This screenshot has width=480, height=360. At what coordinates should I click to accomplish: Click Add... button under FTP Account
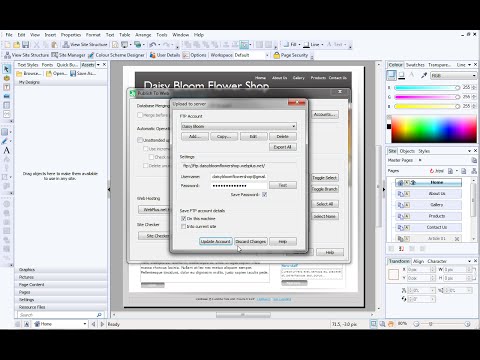[x=195, y=136]
